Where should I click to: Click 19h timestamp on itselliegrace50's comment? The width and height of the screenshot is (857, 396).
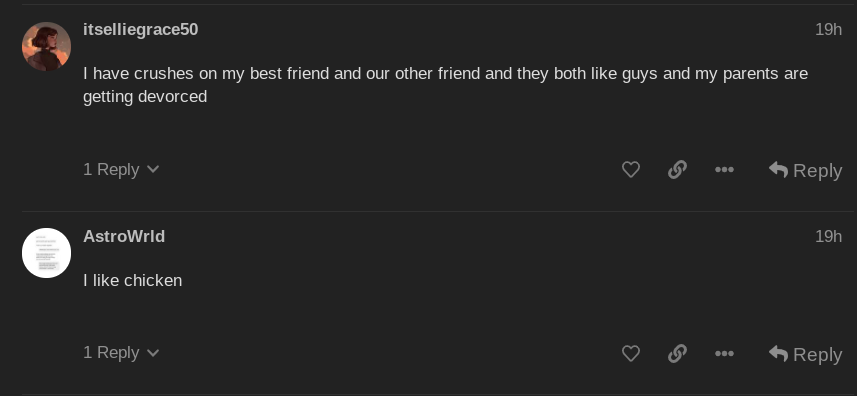coord(828,29)
